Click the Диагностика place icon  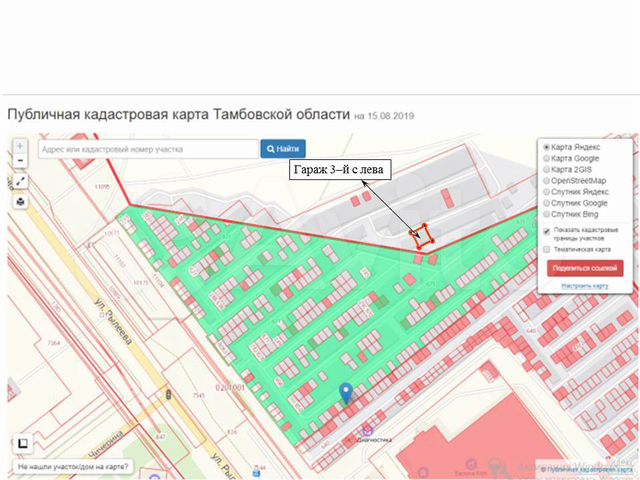[367, 430]
